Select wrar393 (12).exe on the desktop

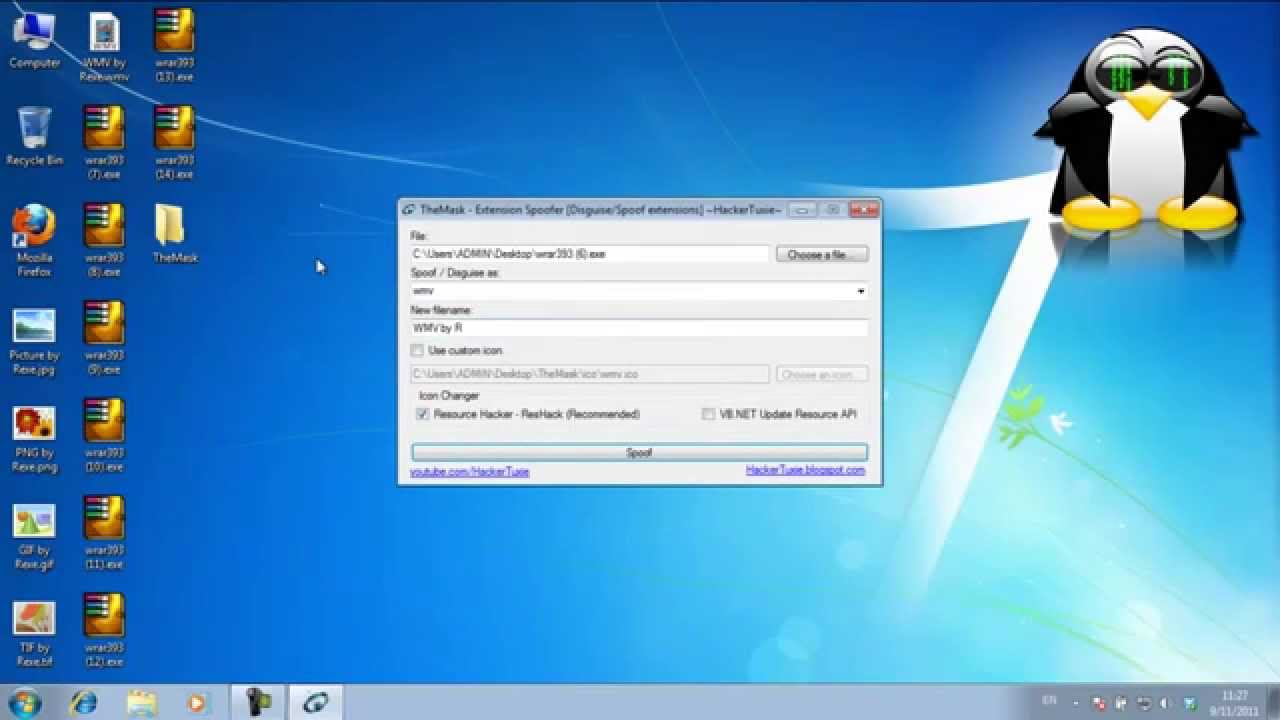pyautogui.click(x=104, y=631)
